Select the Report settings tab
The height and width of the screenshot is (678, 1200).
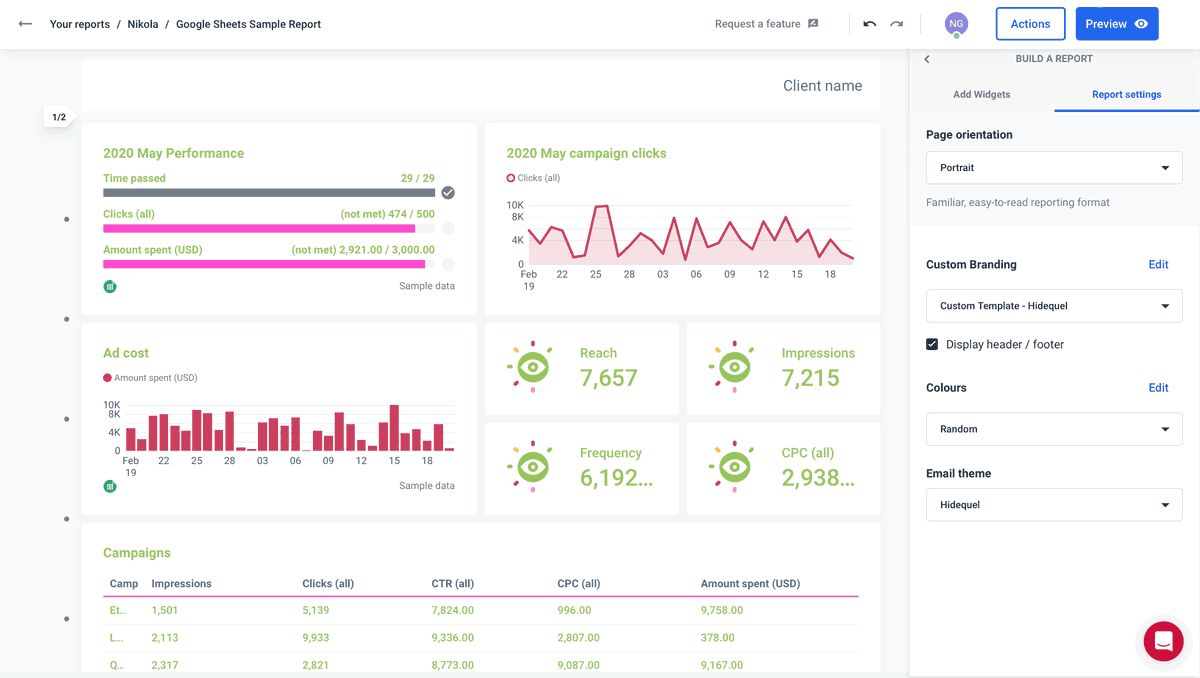click(1126, 94)
